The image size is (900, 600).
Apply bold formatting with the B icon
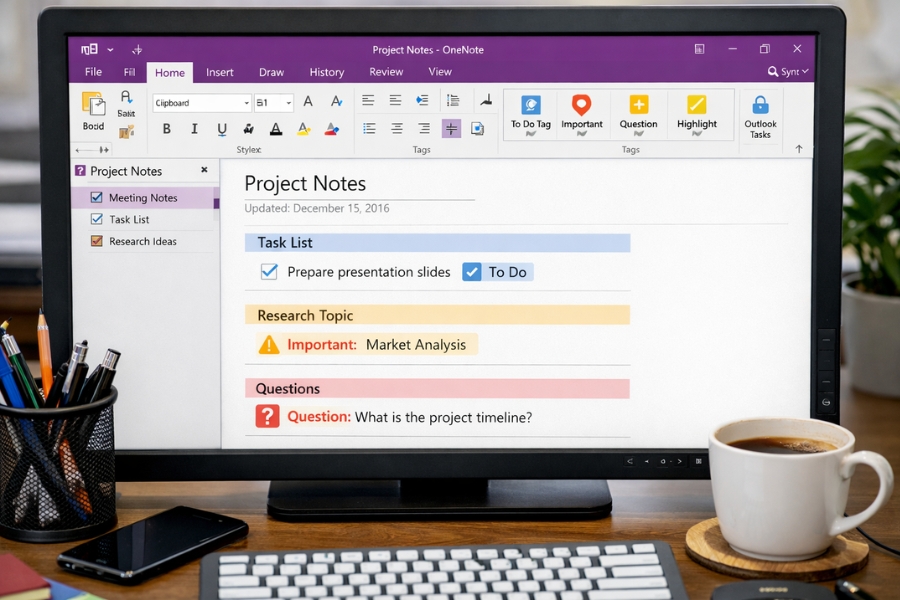pyautogui.click(x=167, y=128)
